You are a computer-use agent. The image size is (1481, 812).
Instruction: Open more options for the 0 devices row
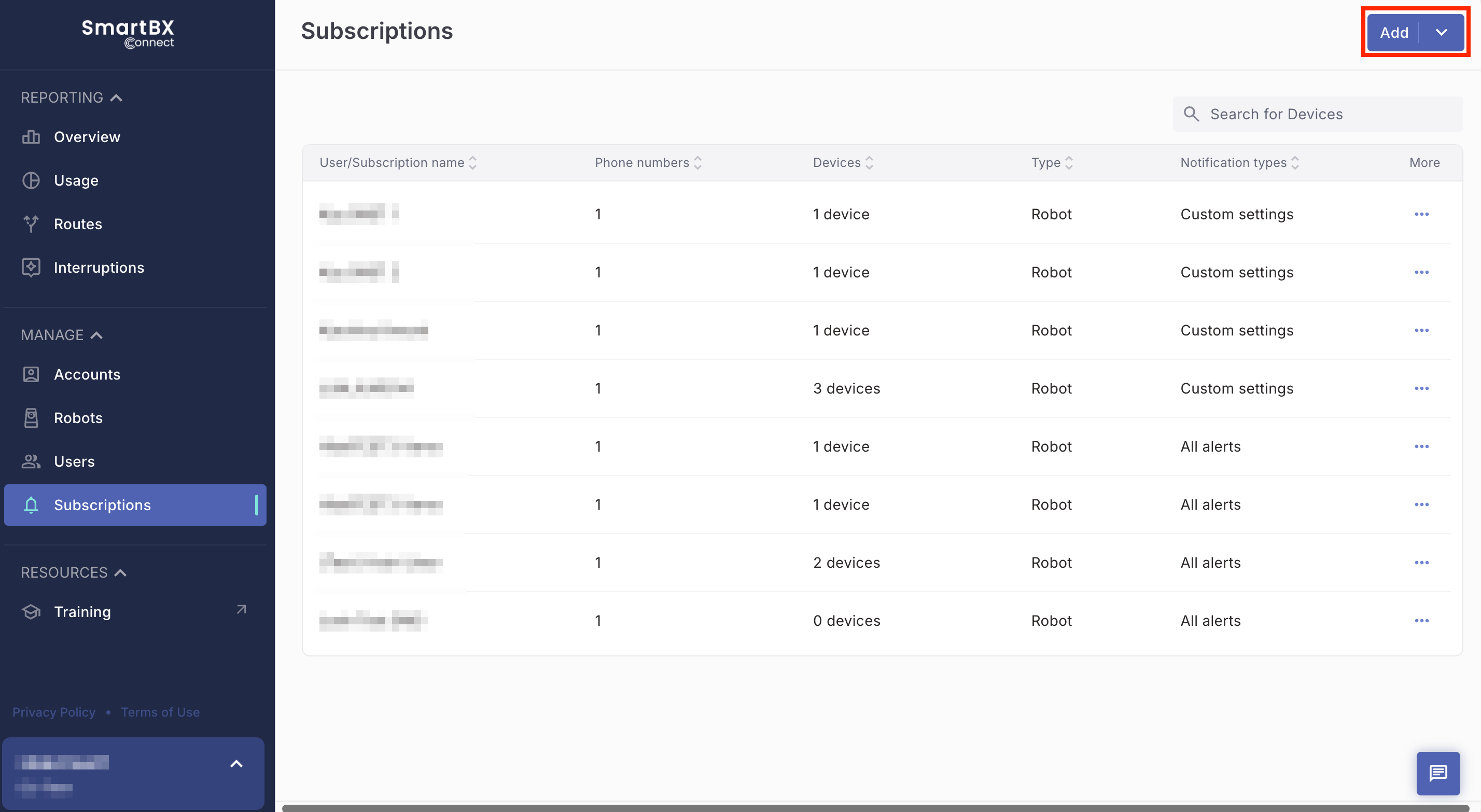pyautogui.click(x=1421, y=621)
